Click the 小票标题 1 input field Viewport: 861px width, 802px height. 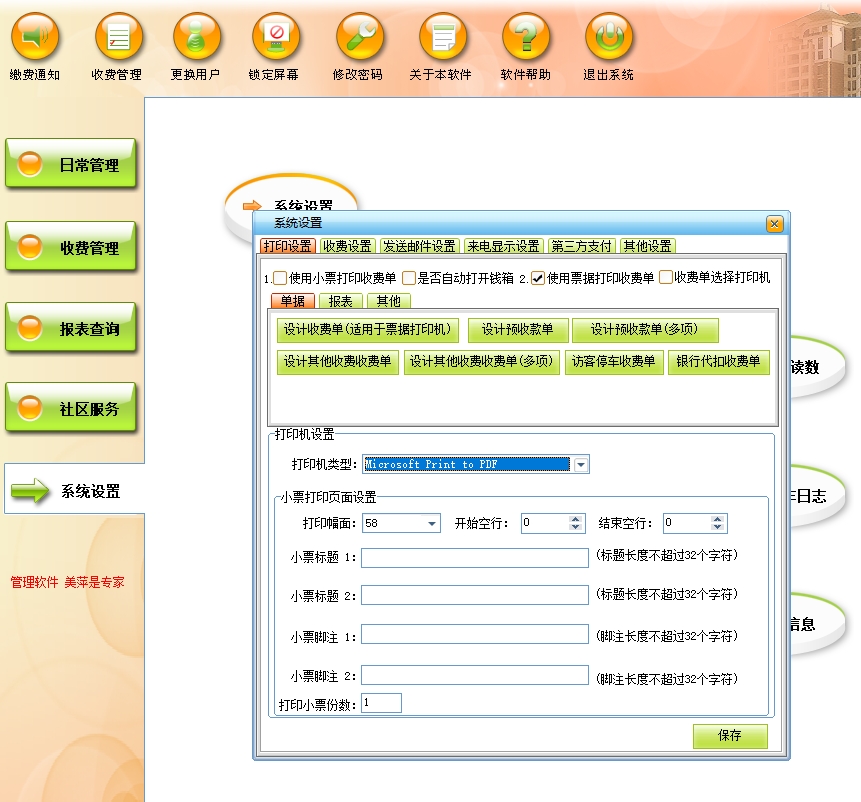point(474,558)
